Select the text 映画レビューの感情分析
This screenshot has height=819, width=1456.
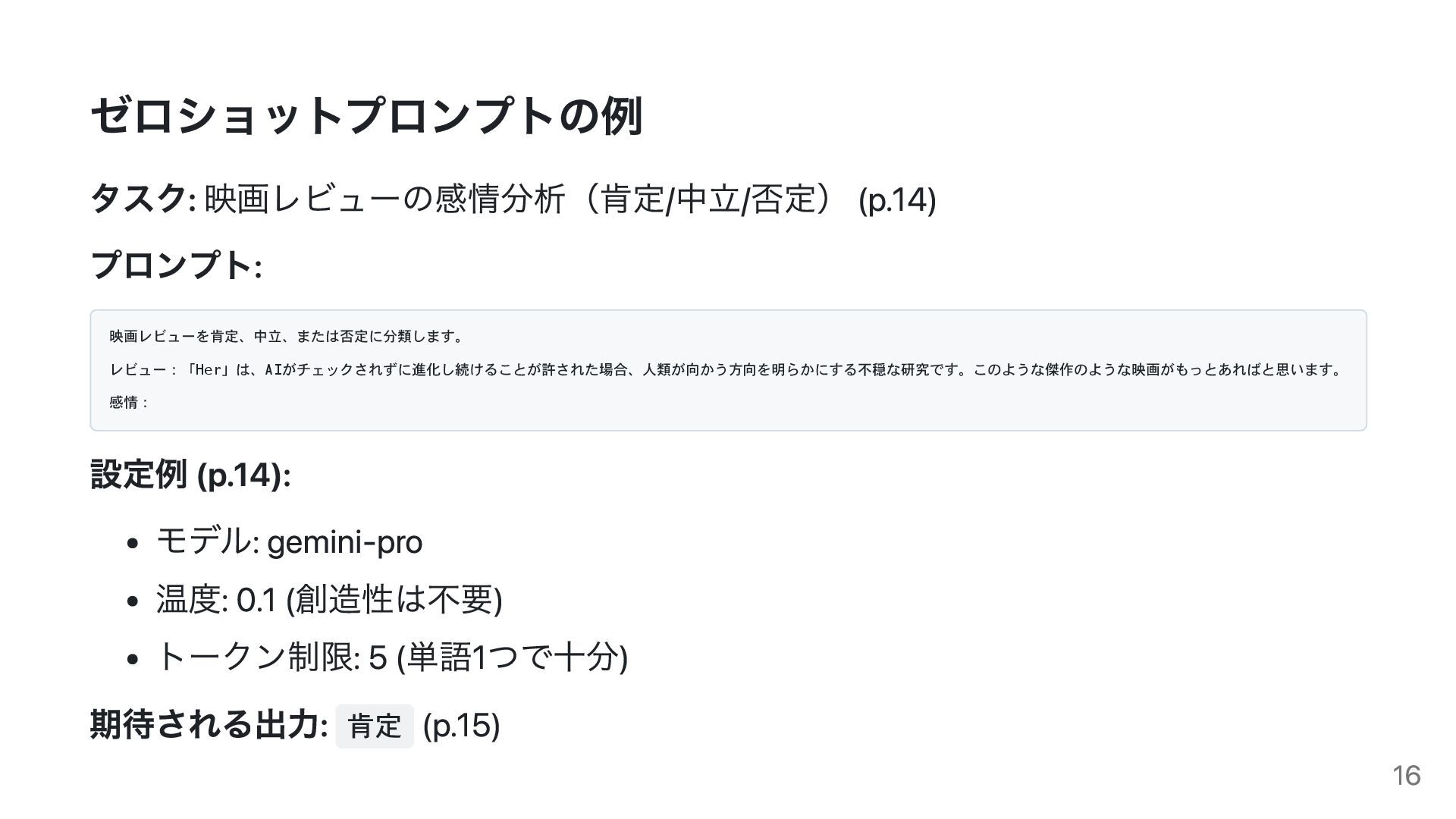(x=384, y=199)
